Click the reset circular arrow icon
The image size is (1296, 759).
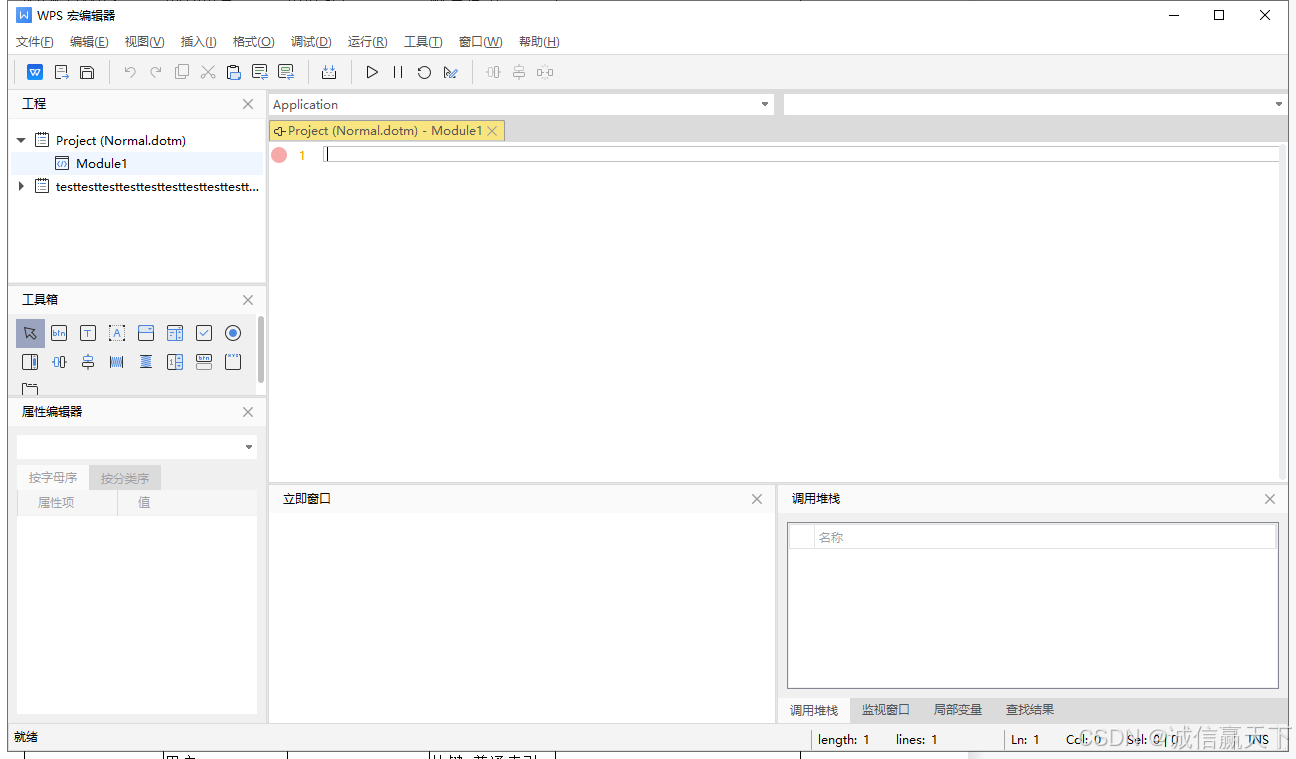[424, 72]
